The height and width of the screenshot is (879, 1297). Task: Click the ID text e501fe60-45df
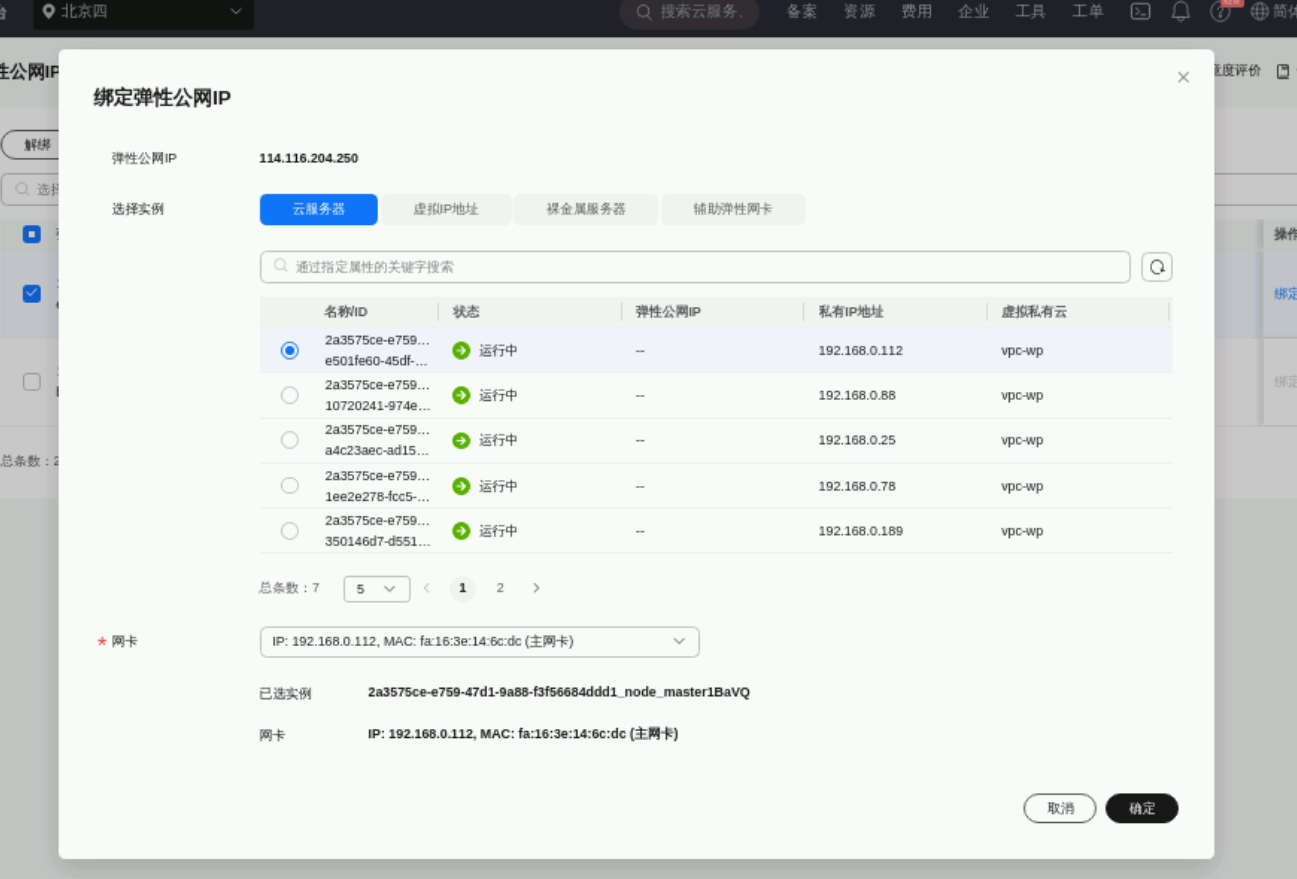[377, 361]
